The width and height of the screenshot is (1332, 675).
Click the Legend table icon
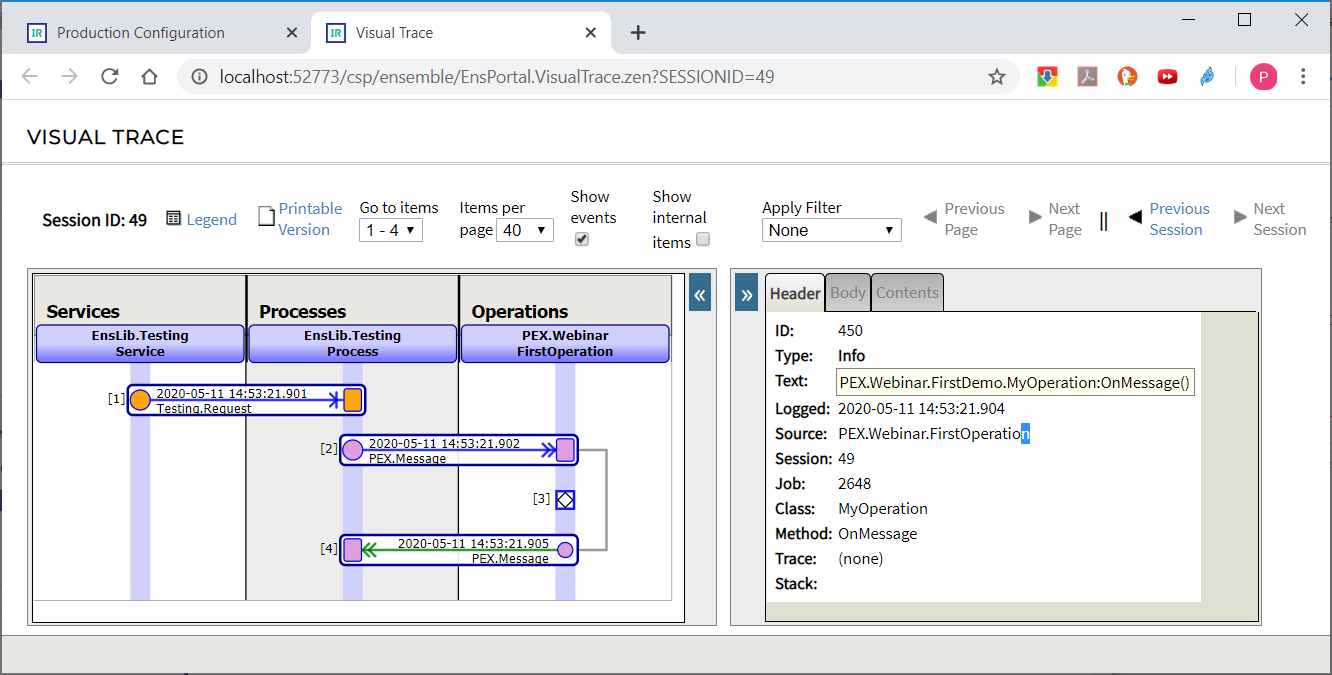pos(173,219)
